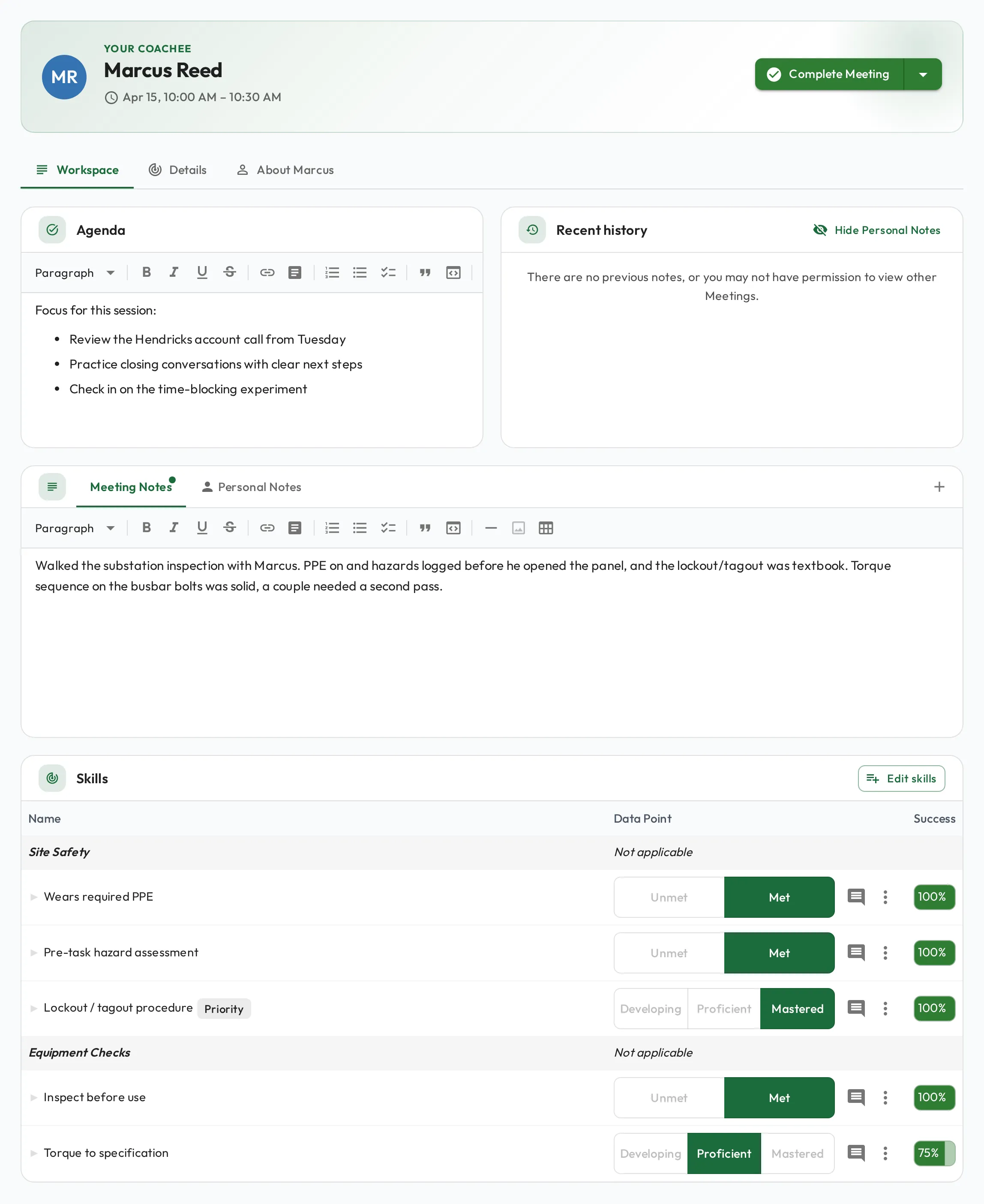984x1204 pixels.
Task: Expand the Torque to specification row
Action: point(34,1153)
